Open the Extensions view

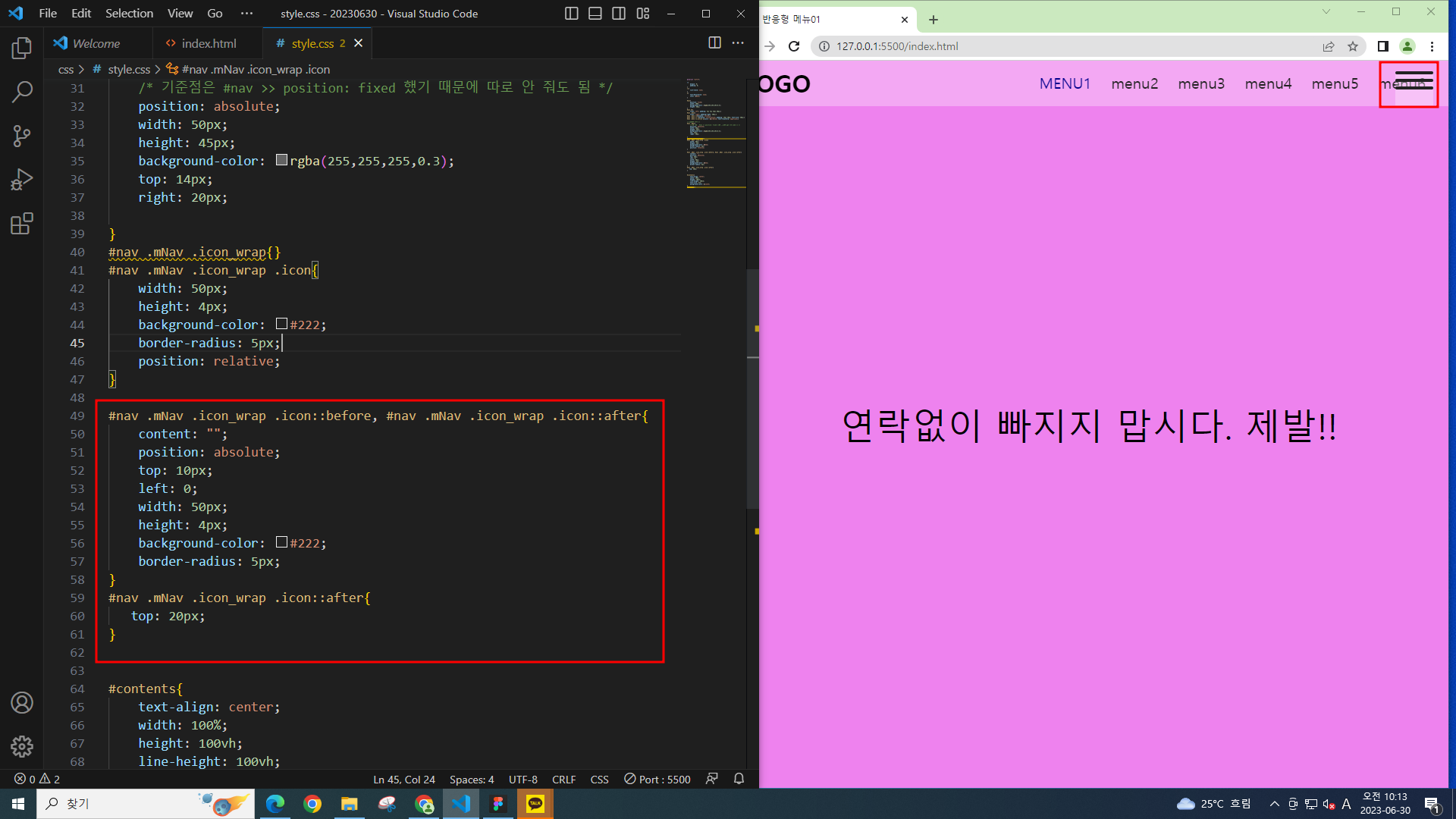[22, 224]
